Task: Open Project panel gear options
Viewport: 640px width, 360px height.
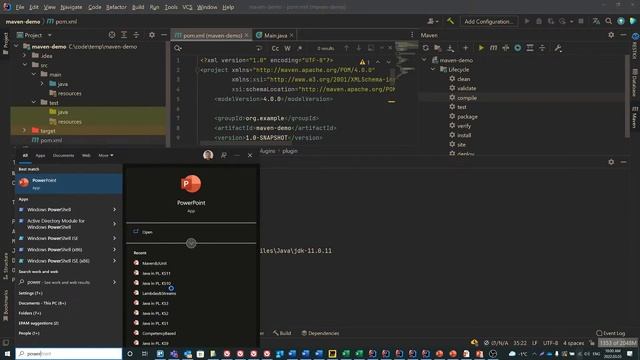Action: click(152, 35)
